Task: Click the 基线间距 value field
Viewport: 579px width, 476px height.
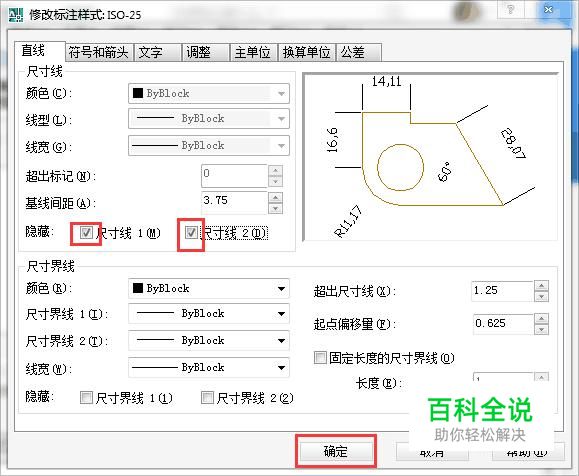Action: click(x=234, y=203)
